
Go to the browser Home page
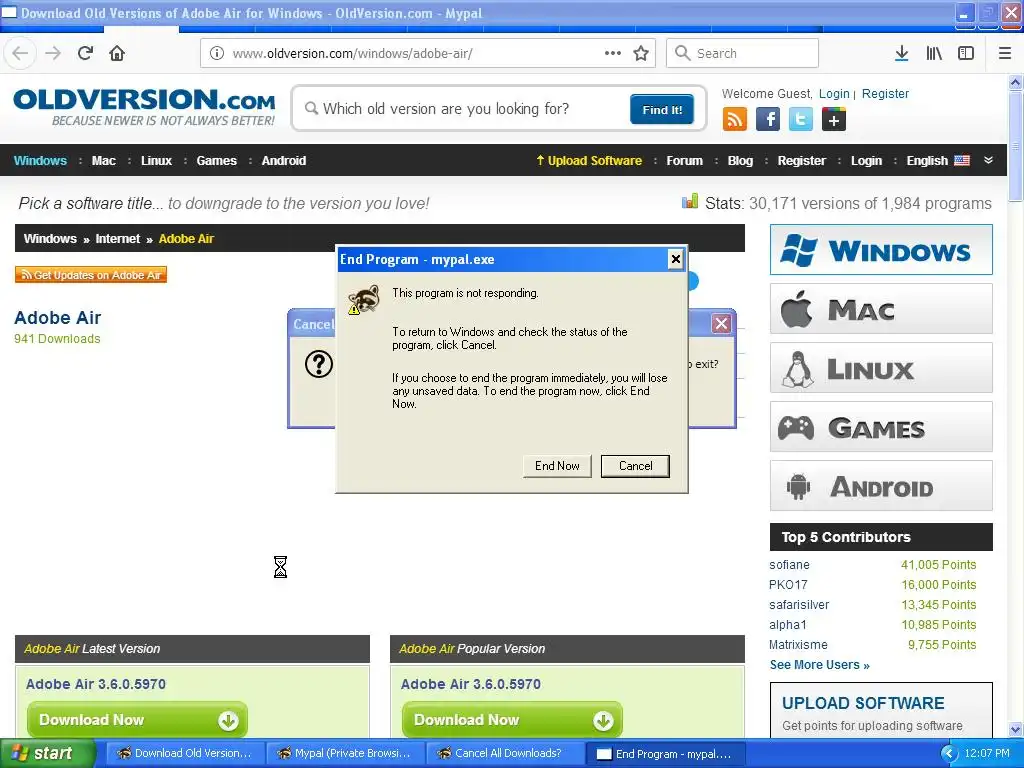117,54
